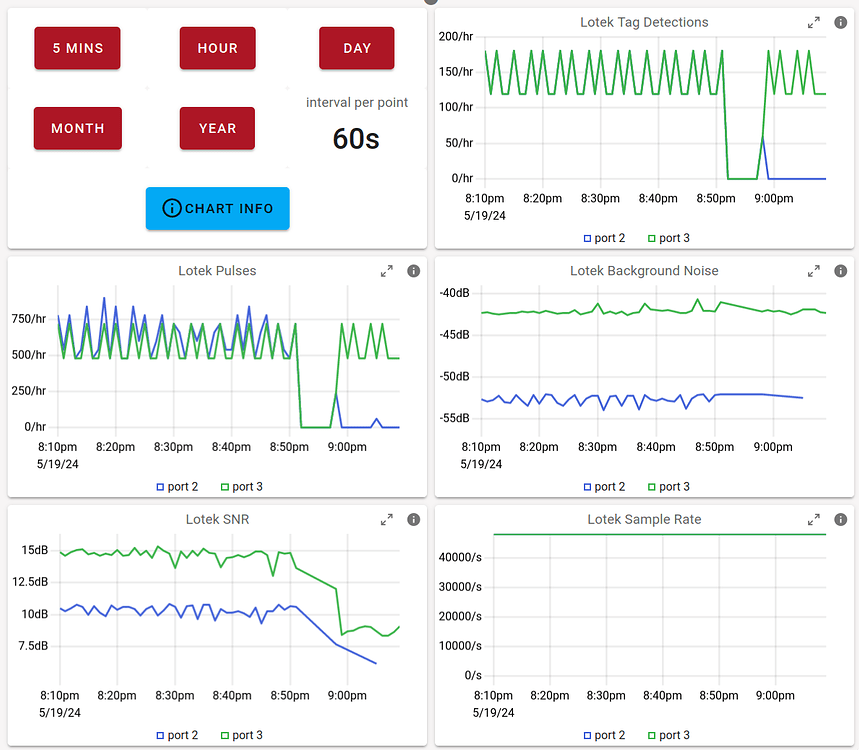Screen dimensions: 859x750
Task: Choose the MONTH time range
Action: [77, 128]
